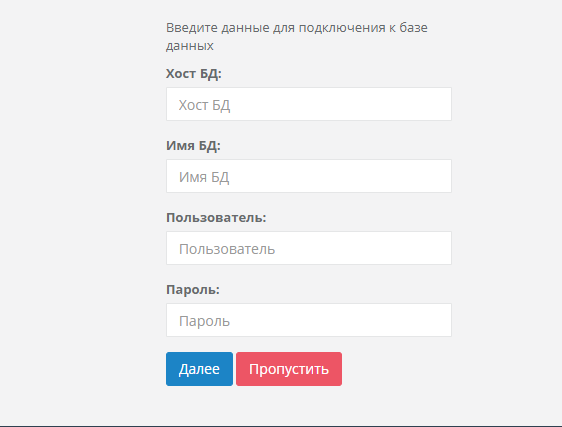Click the red Пропустить button
This screenshot has height=427, width=562.
(x=289, y=369)
